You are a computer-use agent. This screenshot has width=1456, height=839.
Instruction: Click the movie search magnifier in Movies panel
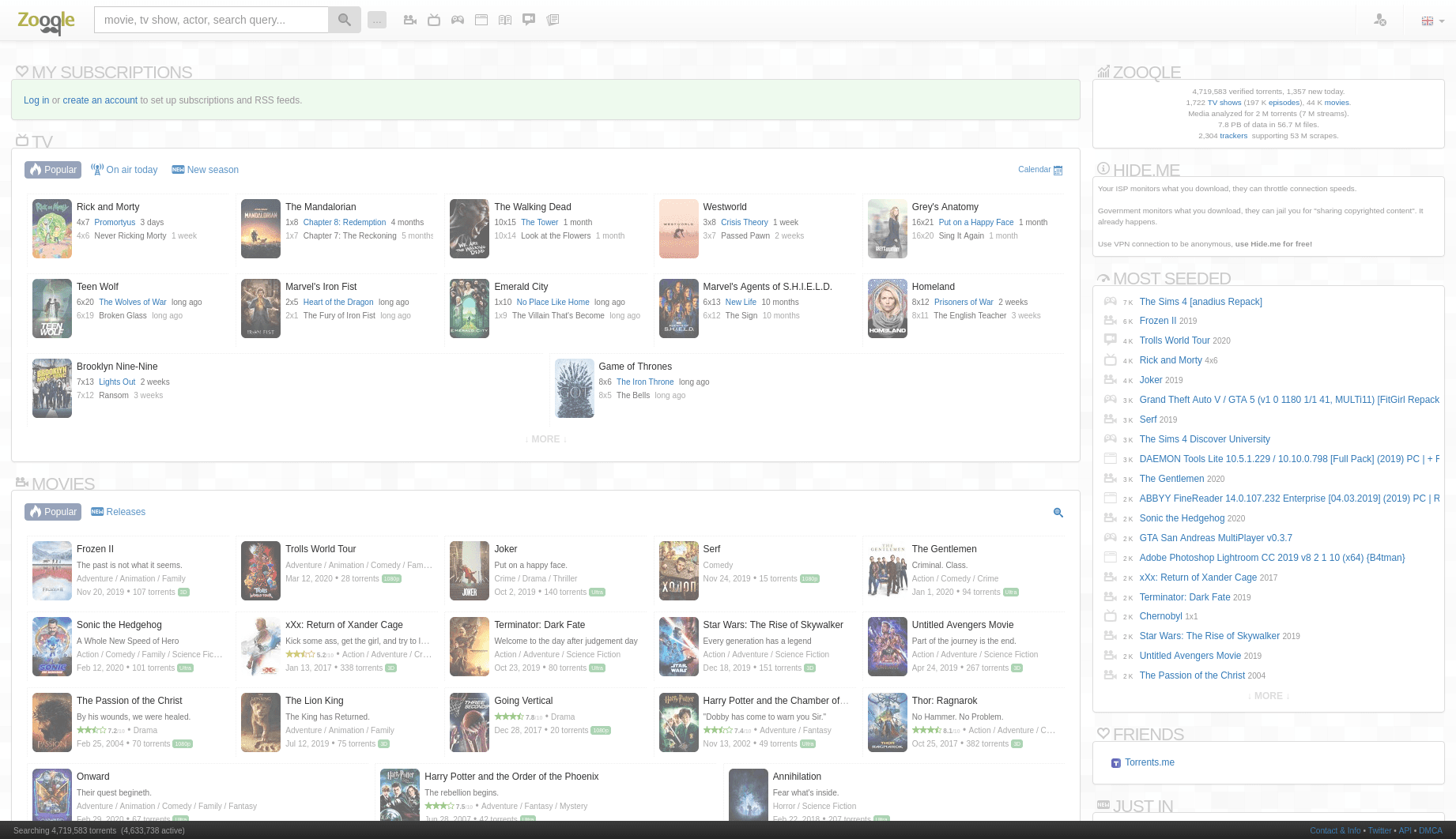coord(1058,513)
